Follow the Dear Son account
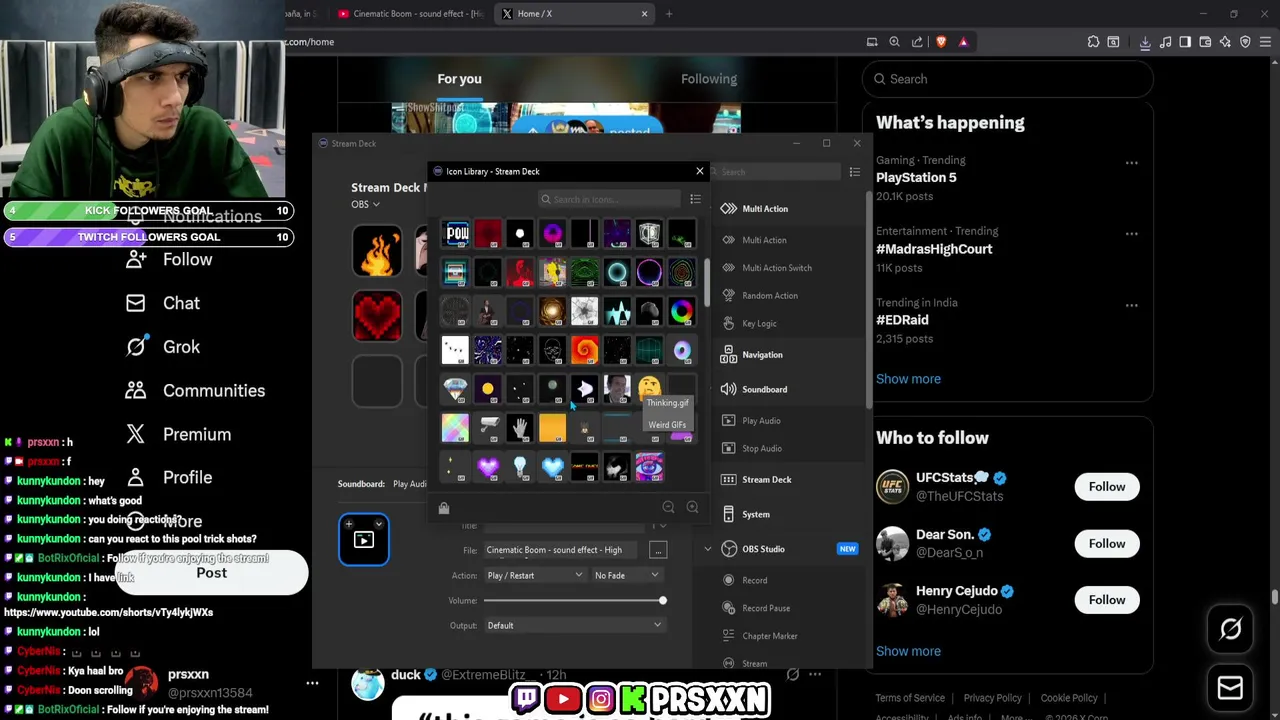 1106,543
